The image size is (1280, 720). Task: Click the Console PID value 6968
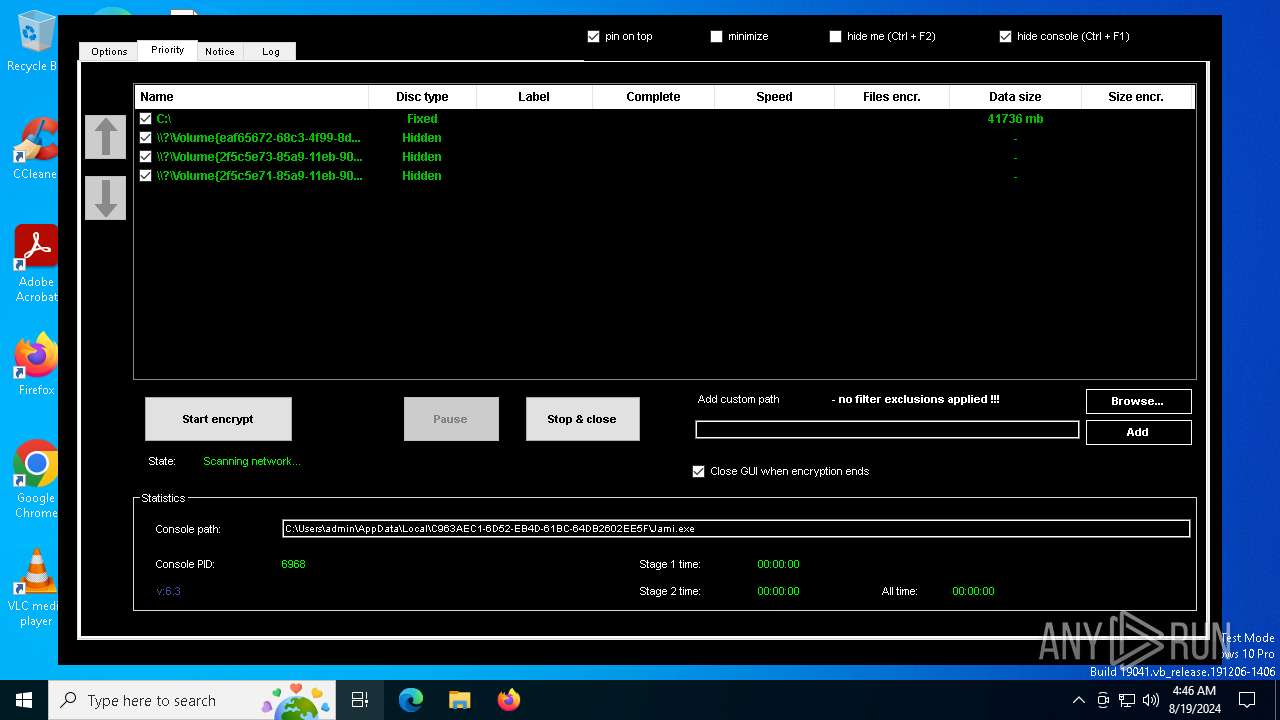293,564
